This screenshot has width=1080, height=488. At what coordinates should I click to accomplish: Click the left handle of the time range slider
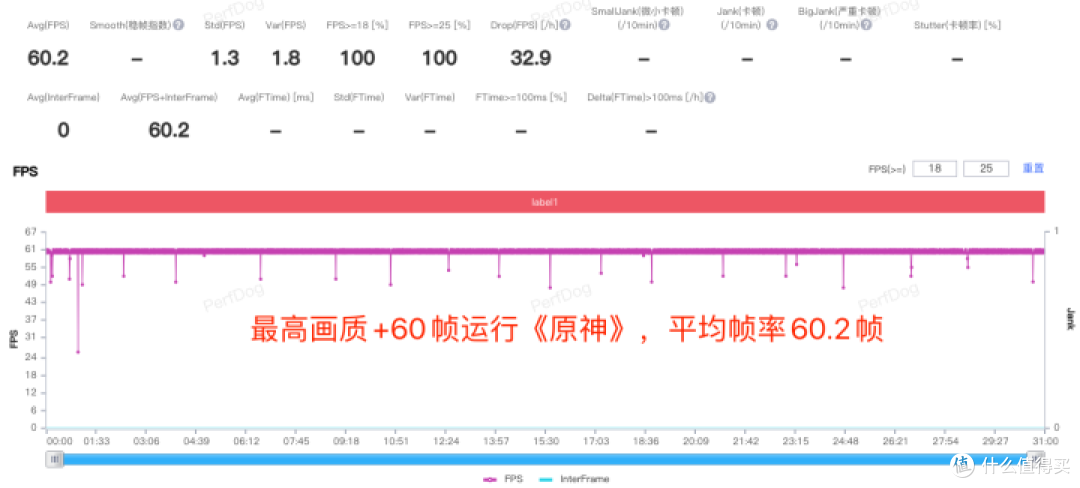(x=55, y=459)
